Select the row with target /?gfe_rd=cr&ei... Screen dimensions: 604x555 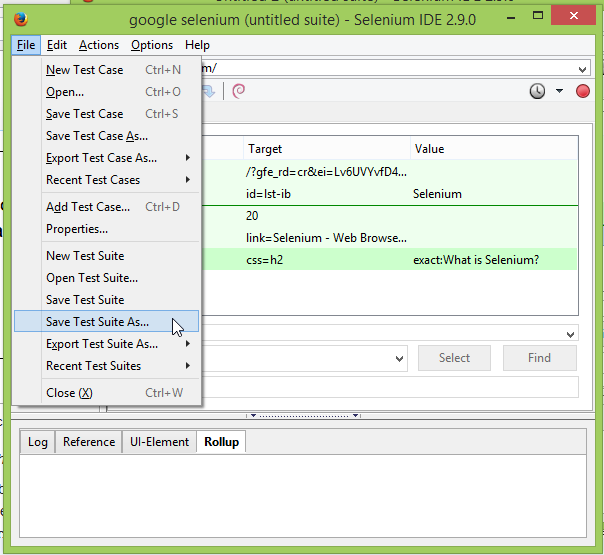tap(389, 172)
